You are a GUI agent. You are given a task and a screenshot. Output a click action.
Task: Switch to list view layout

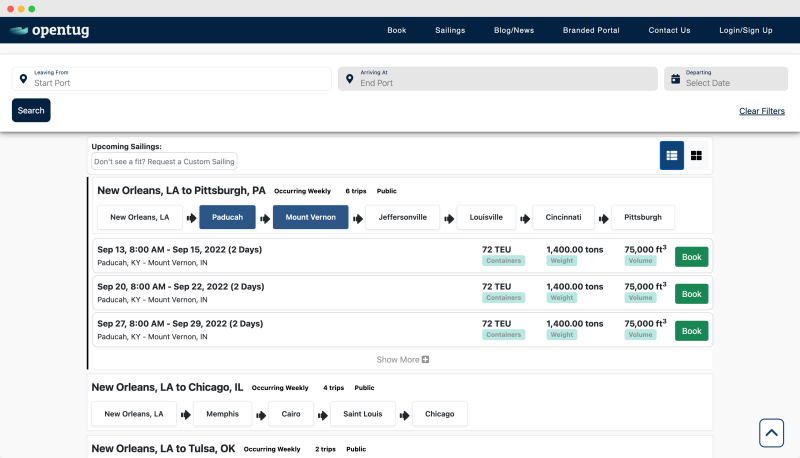coord(672,155)
